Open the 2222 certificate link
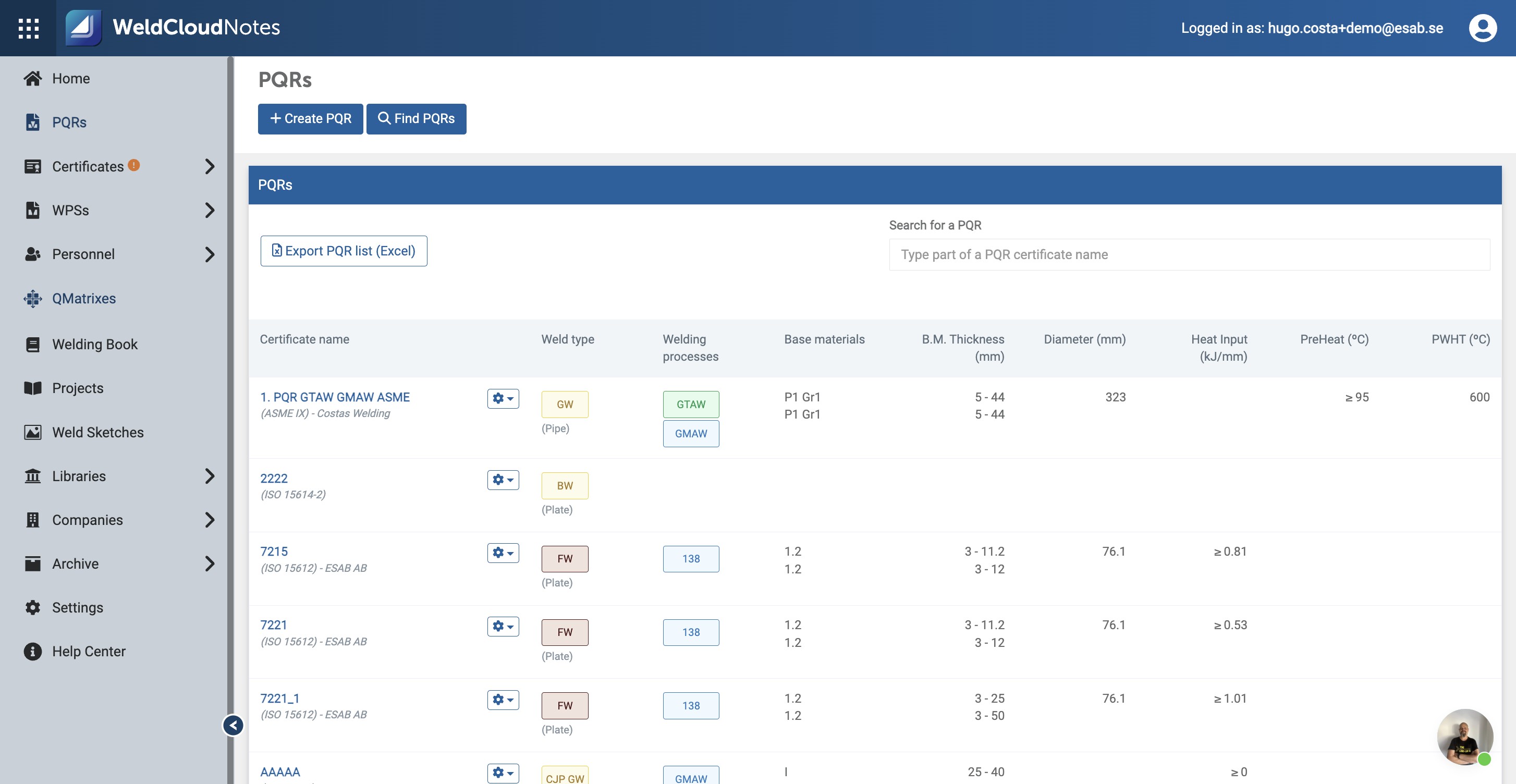The image size is (1516, 784). pyautogui.click(x=274, y=479)
